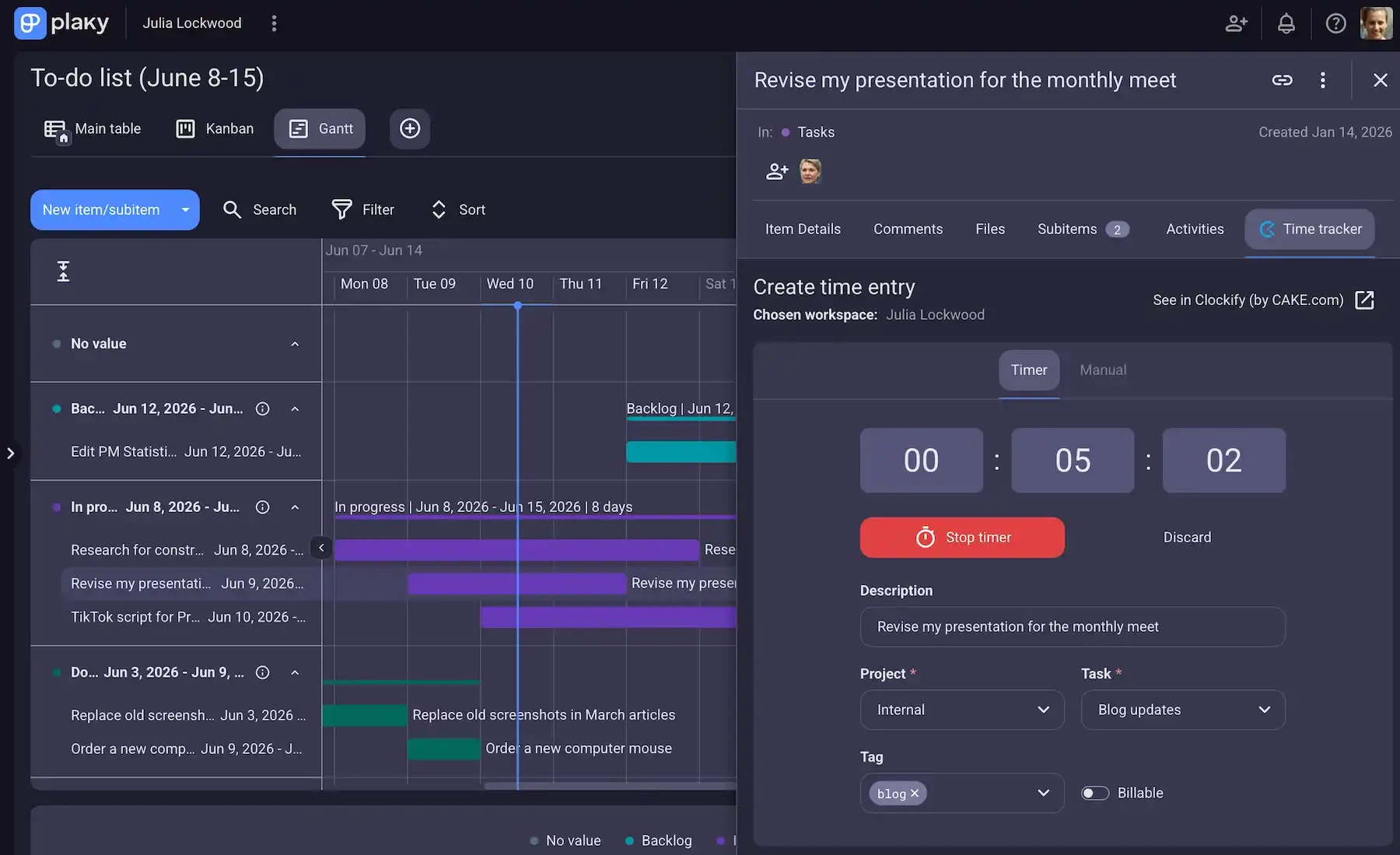The width and height of the screenshot is (1400, 855).
Task: Discard the current time entry
Action: pos(1187,537)
